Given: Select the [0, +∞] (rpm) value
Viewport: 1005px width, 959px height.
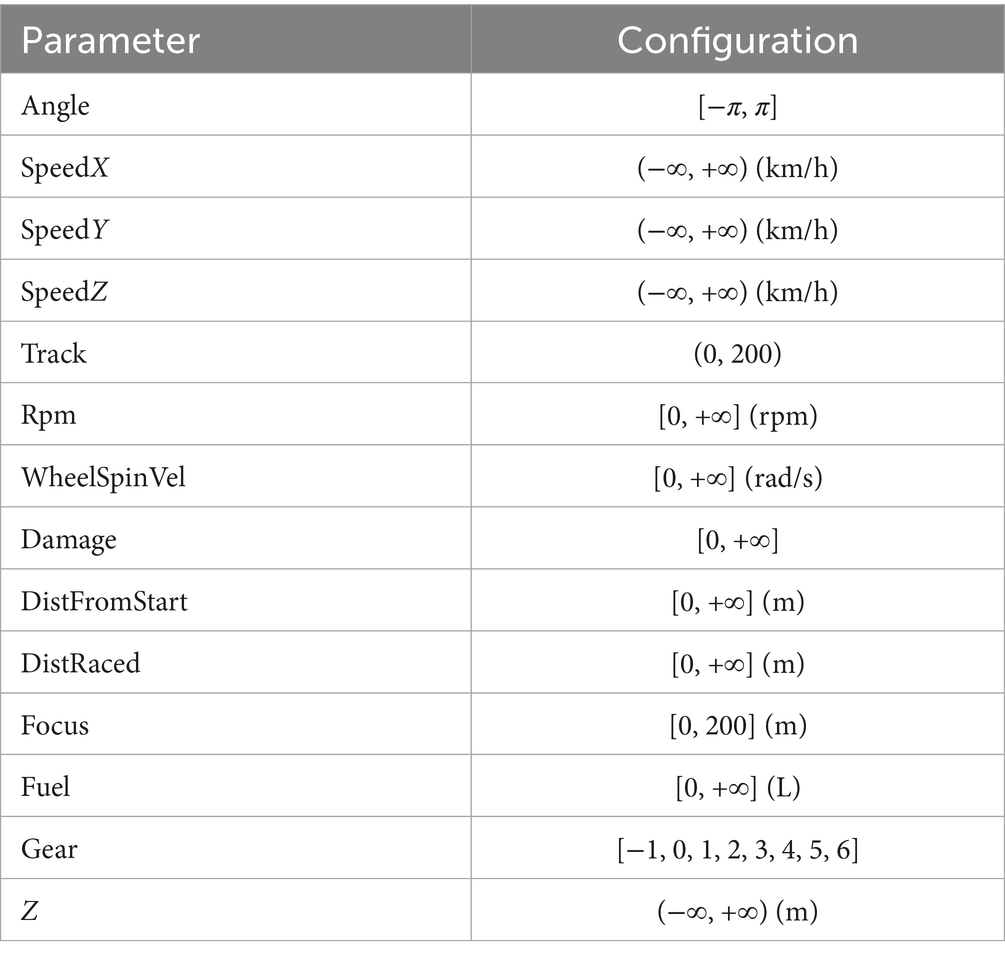Looking at the screenshot, I should [x=737, y=415].
